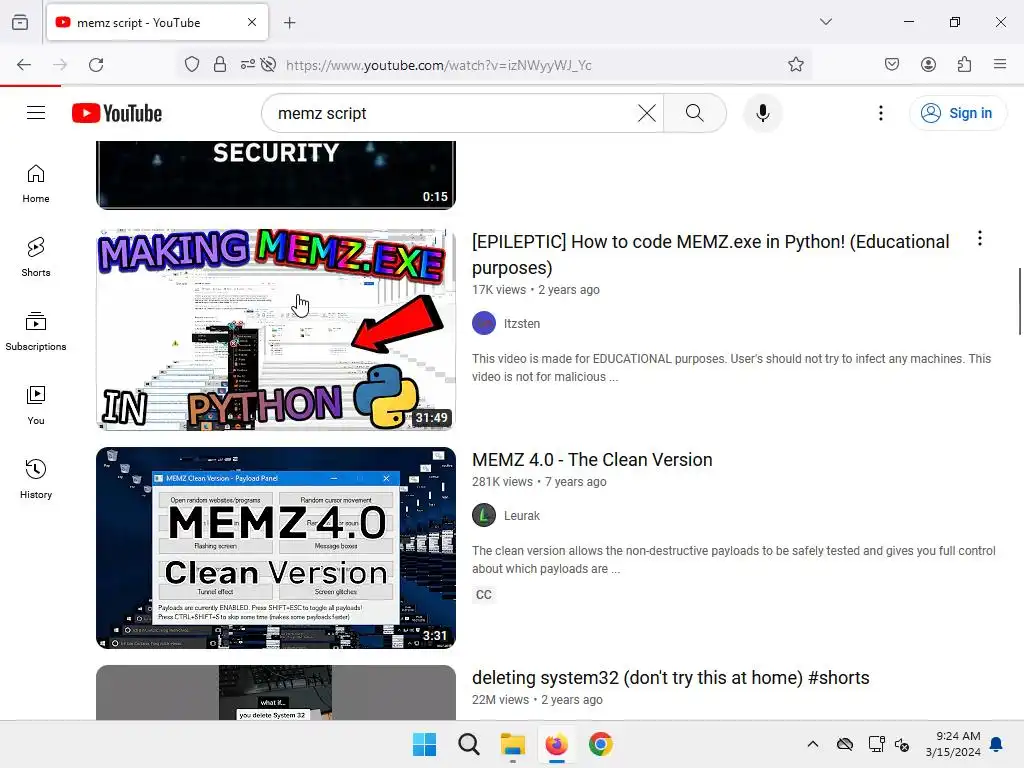The image size is (1024, 768).
Task: Go to Home in the sidebar
Action: pos(36,184)
